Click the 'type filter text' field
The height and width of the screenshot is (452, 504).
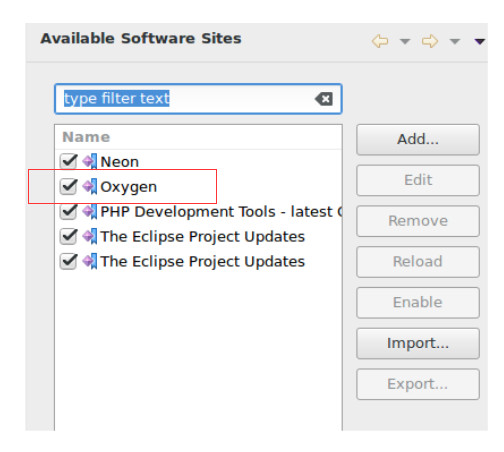click(x=198, y=99)
